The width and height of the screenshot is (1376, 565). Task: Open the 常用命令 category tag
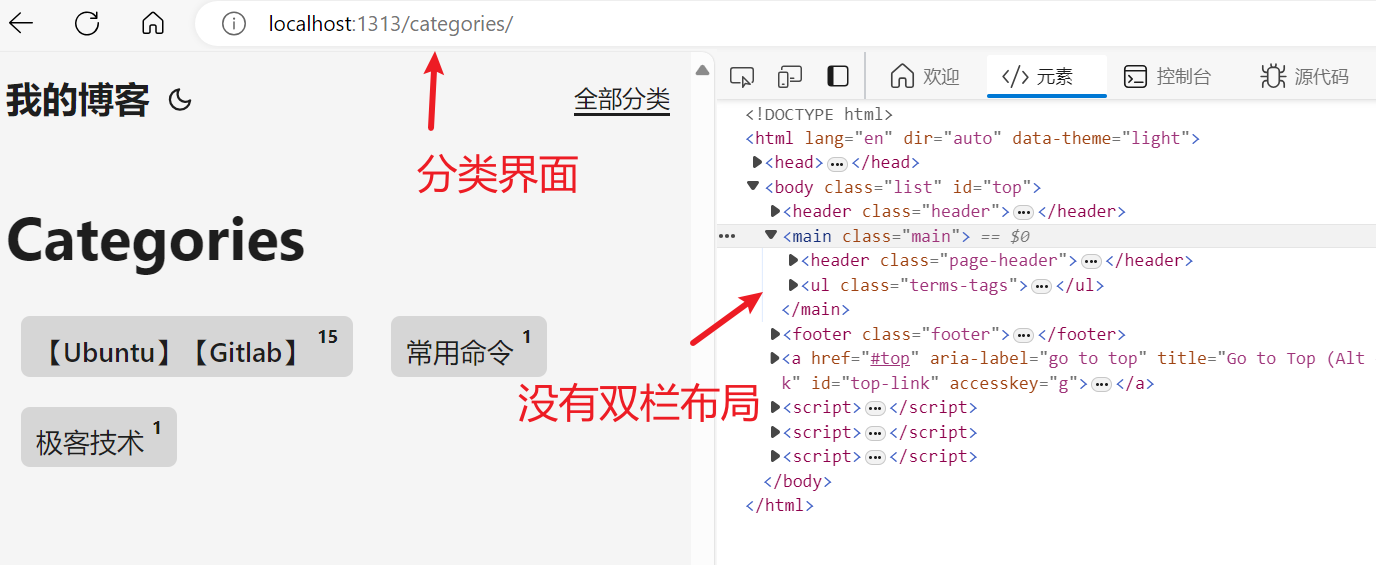click(469, 346)
